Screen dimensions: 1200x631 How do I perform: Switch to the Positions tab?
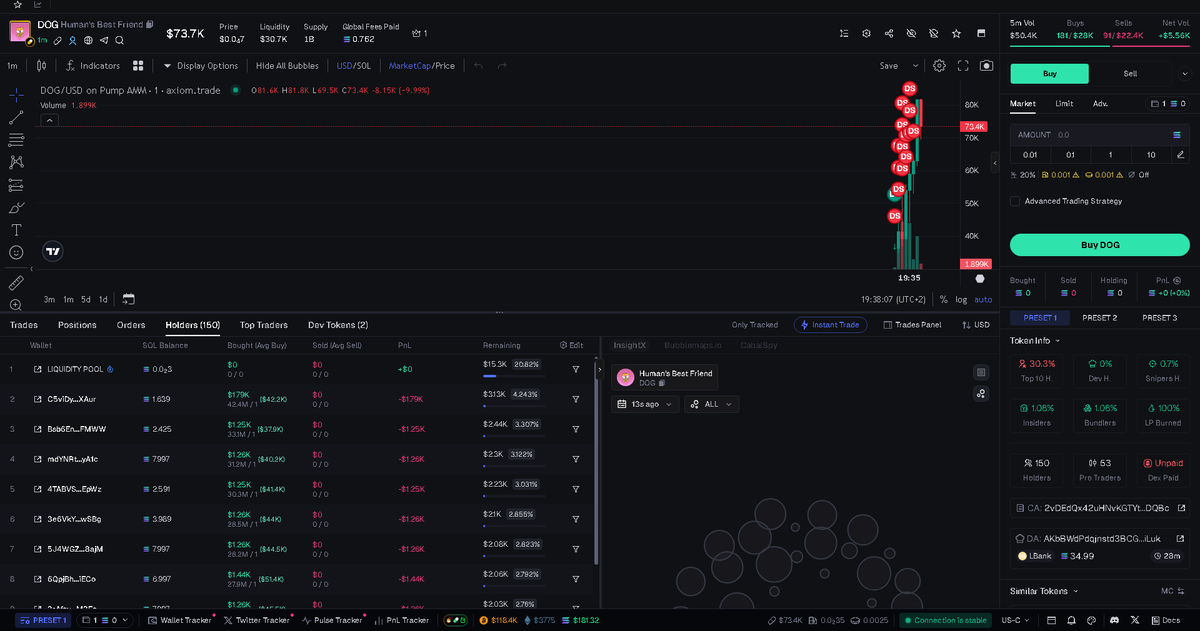point(77,325)
